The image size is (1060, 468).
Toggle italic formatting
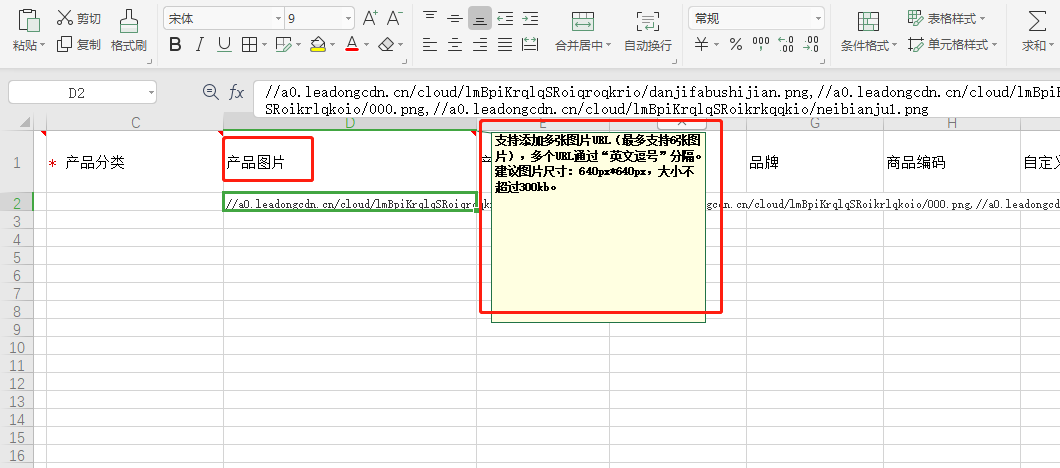click(x=200, y=44)
